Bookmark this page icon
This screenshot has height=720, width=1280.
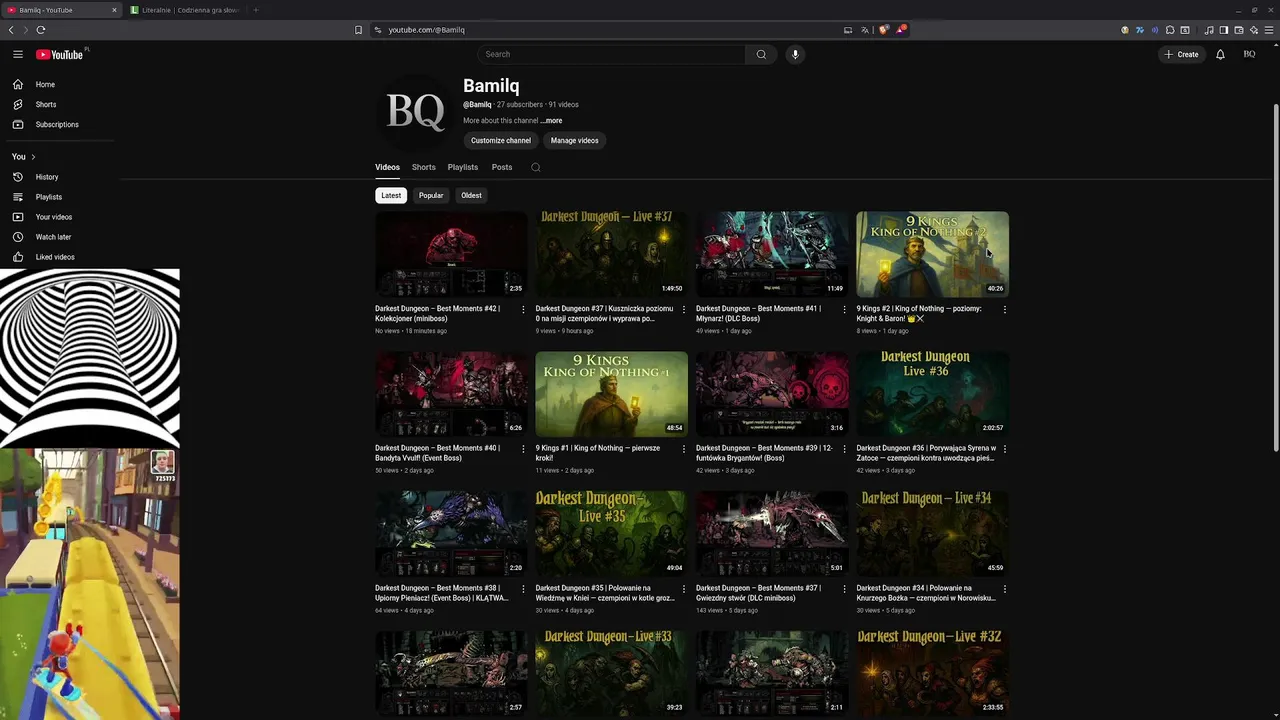click(358, 30)
